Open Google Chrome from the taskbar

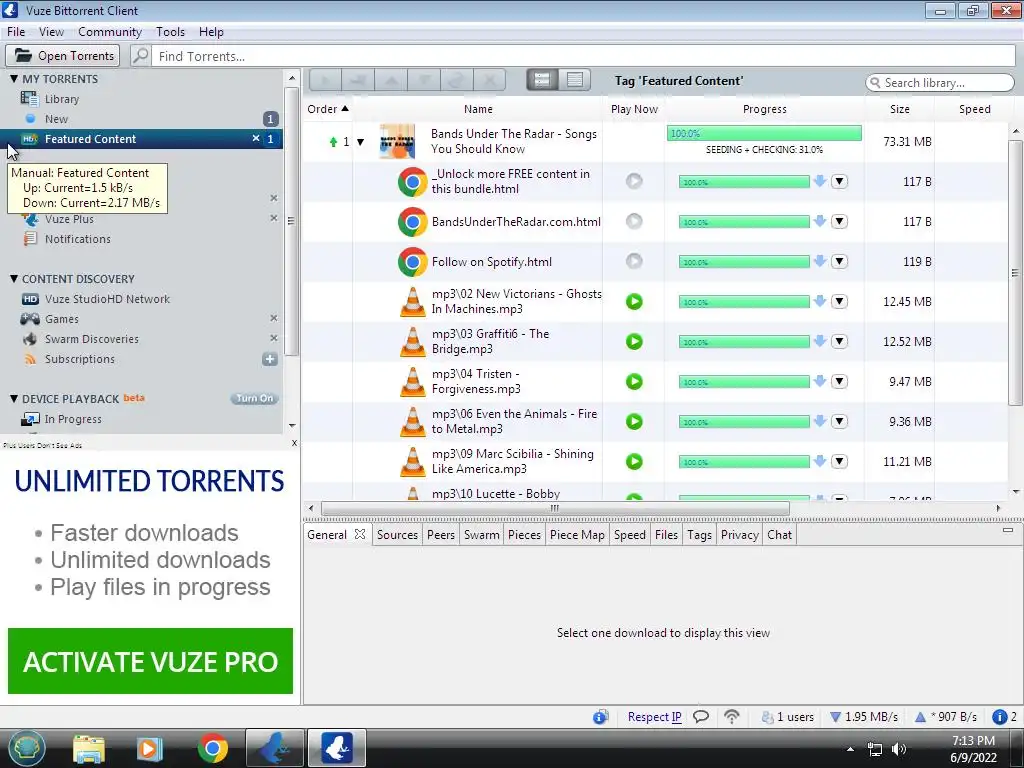pos(213,748)
